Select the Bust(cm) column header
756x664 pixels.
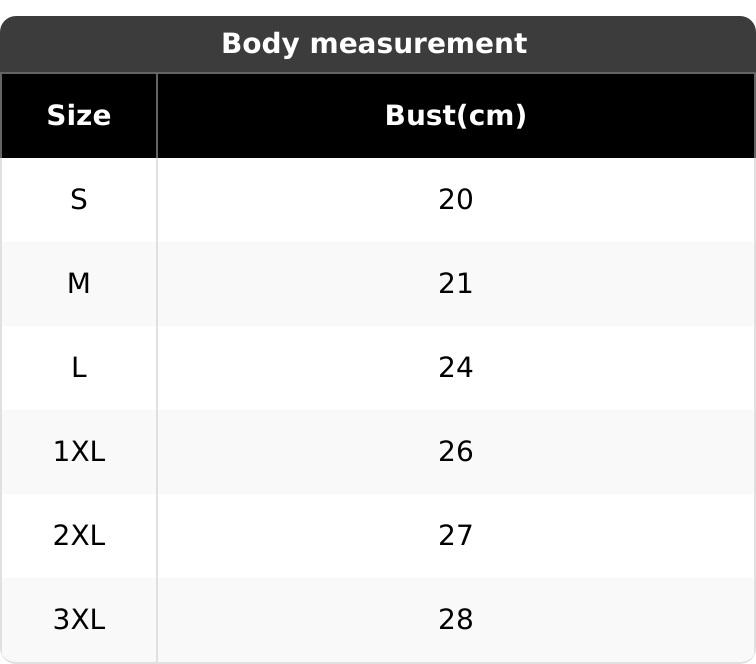point(455,116)
